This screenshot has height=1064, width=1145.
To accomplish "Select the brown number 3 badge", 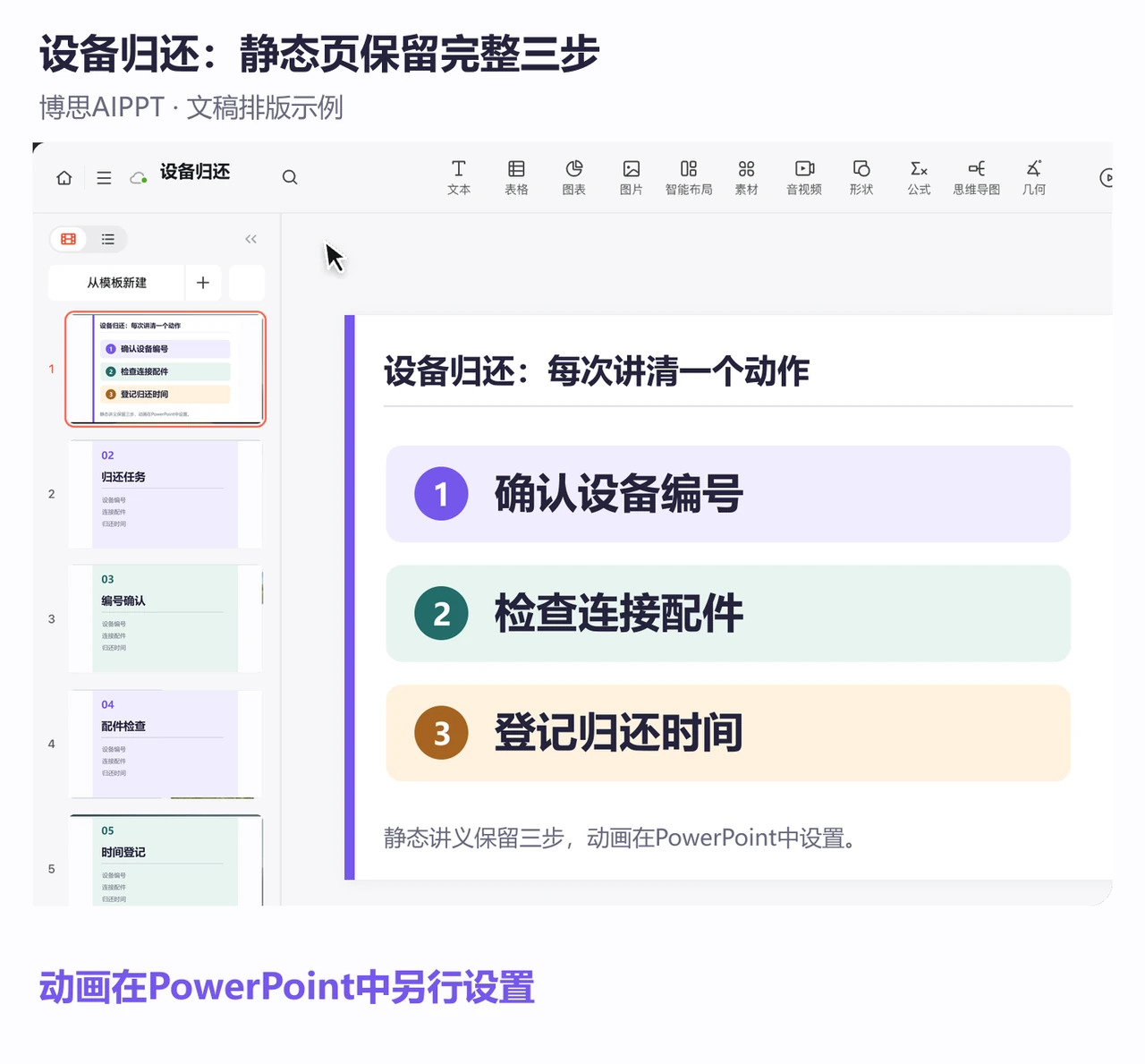I will click(x=441, y=733).
